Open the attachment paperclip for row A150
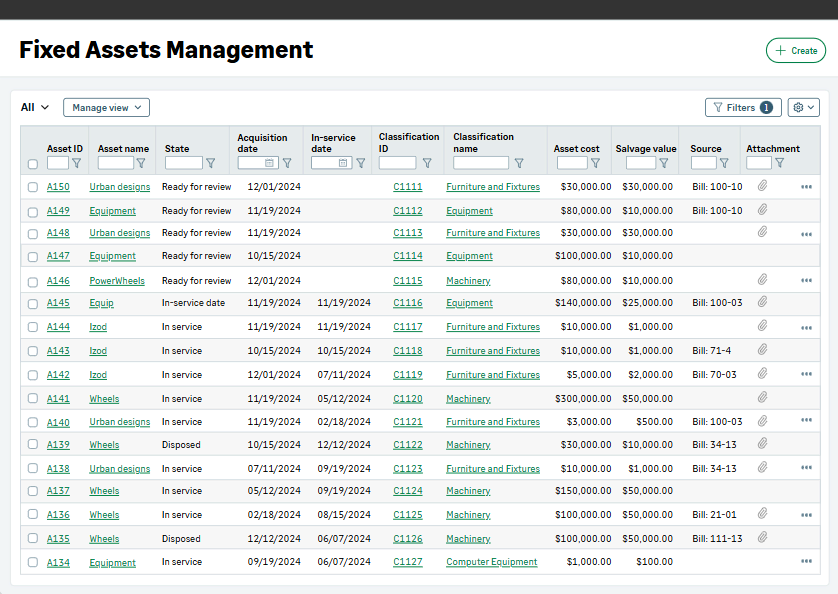 (x=763, y=186)
